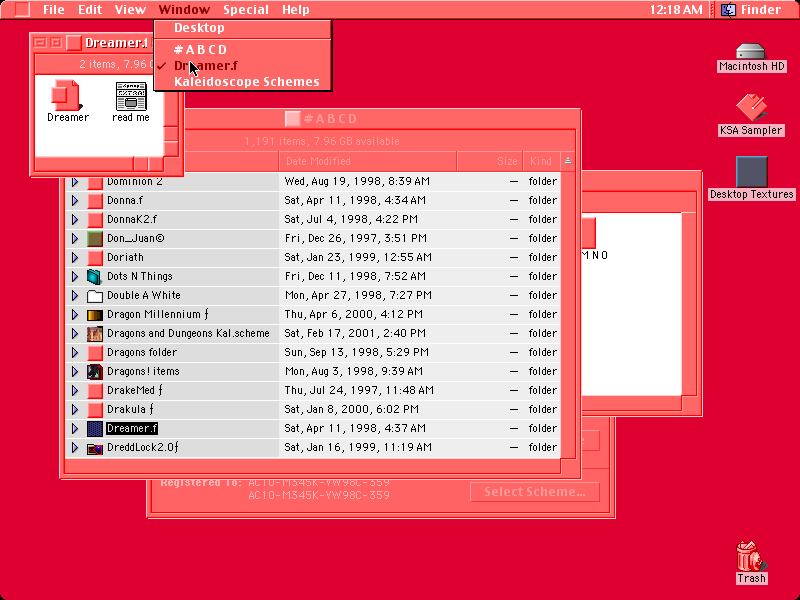Sort the list by Date Modified column
Screen dimensions: 800x600
click(x=368, y=161)
